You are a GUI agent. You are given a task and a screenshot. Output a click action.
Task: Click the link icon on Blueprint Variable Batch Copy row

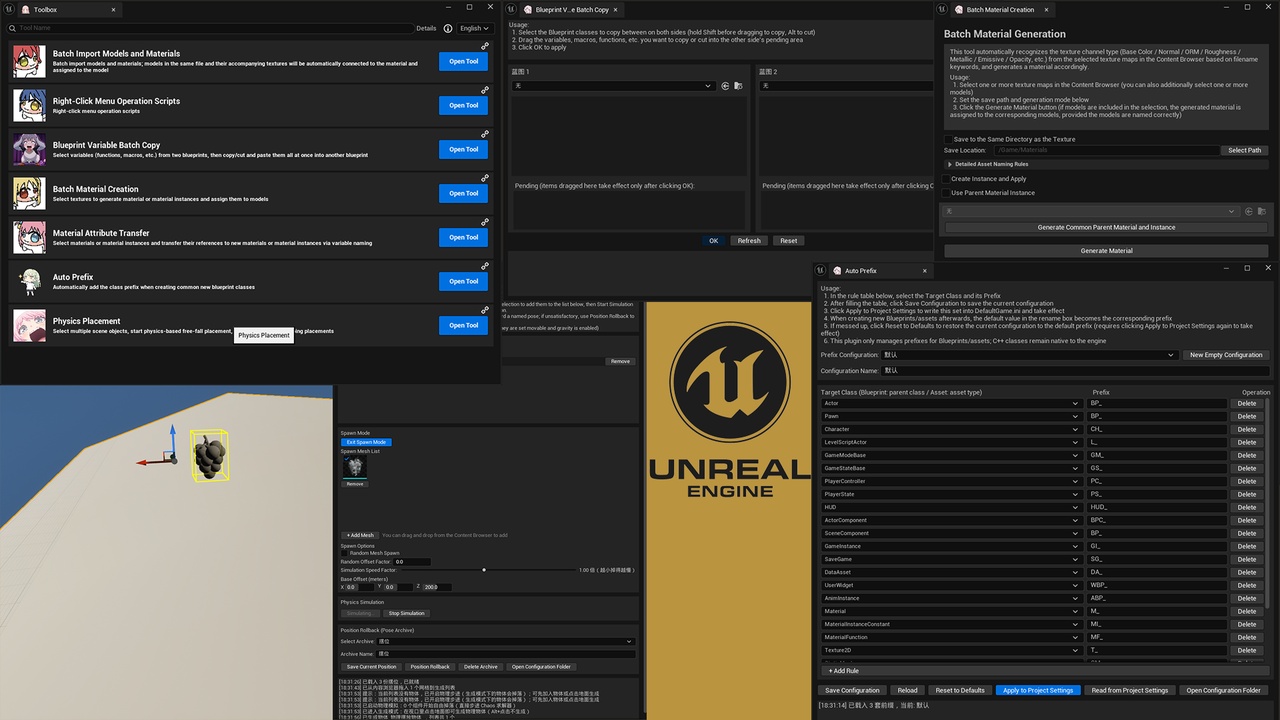485,134
